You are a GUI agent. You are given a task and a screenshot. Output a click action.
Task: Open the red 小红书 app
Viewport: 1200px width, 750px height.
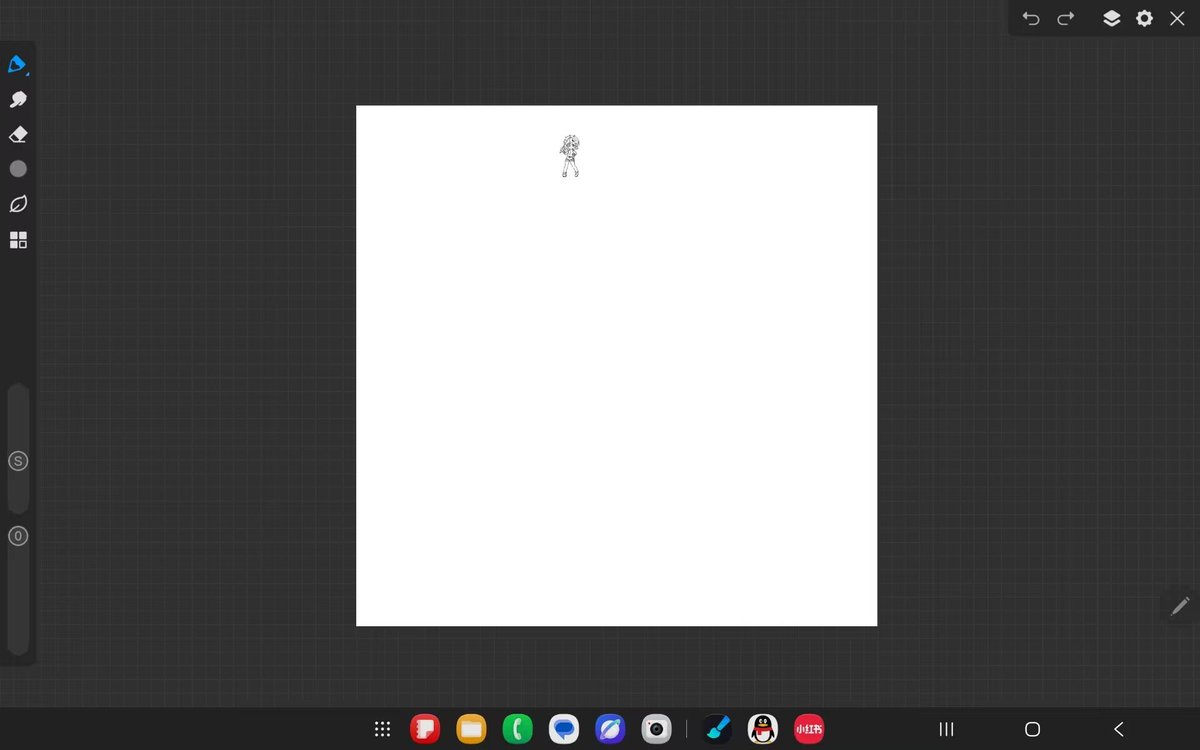click(809, 729)
